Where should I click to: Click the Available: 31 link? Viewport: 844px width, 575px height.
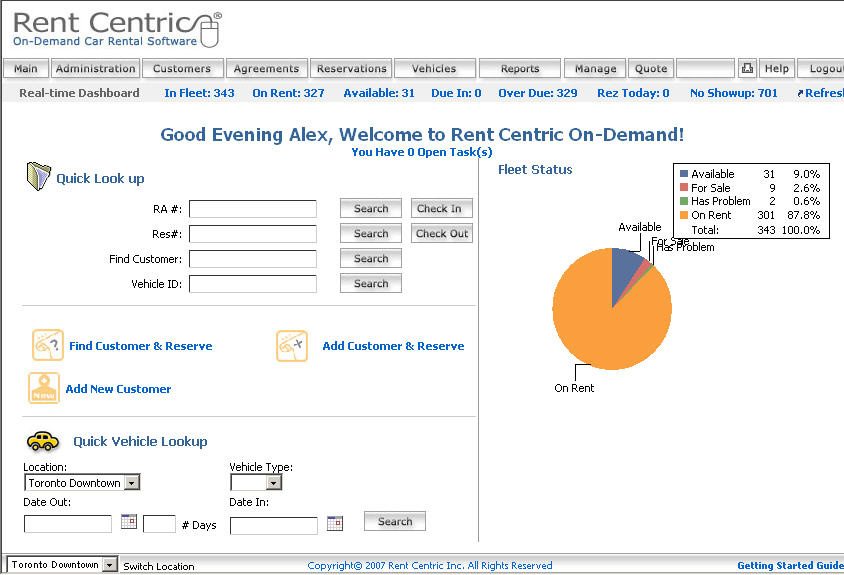pyautogui.click(x=379, y=93)
